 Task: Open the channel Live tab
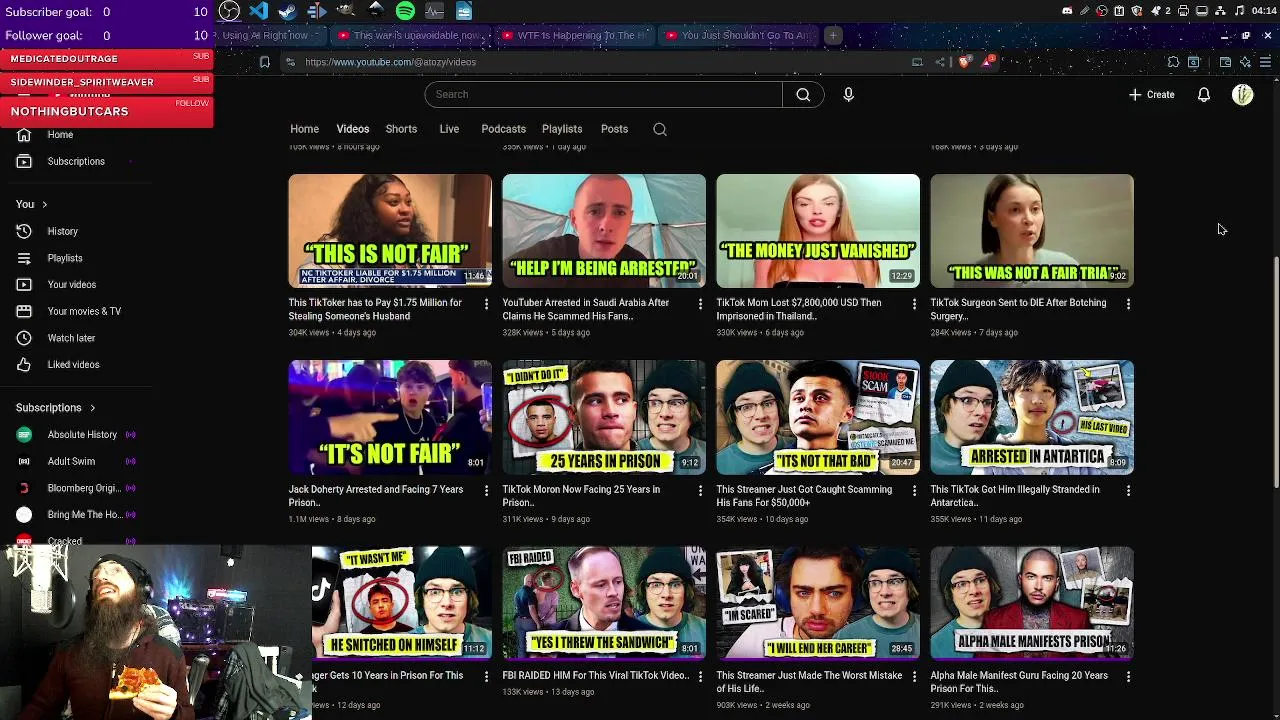(x=449, y=129)
